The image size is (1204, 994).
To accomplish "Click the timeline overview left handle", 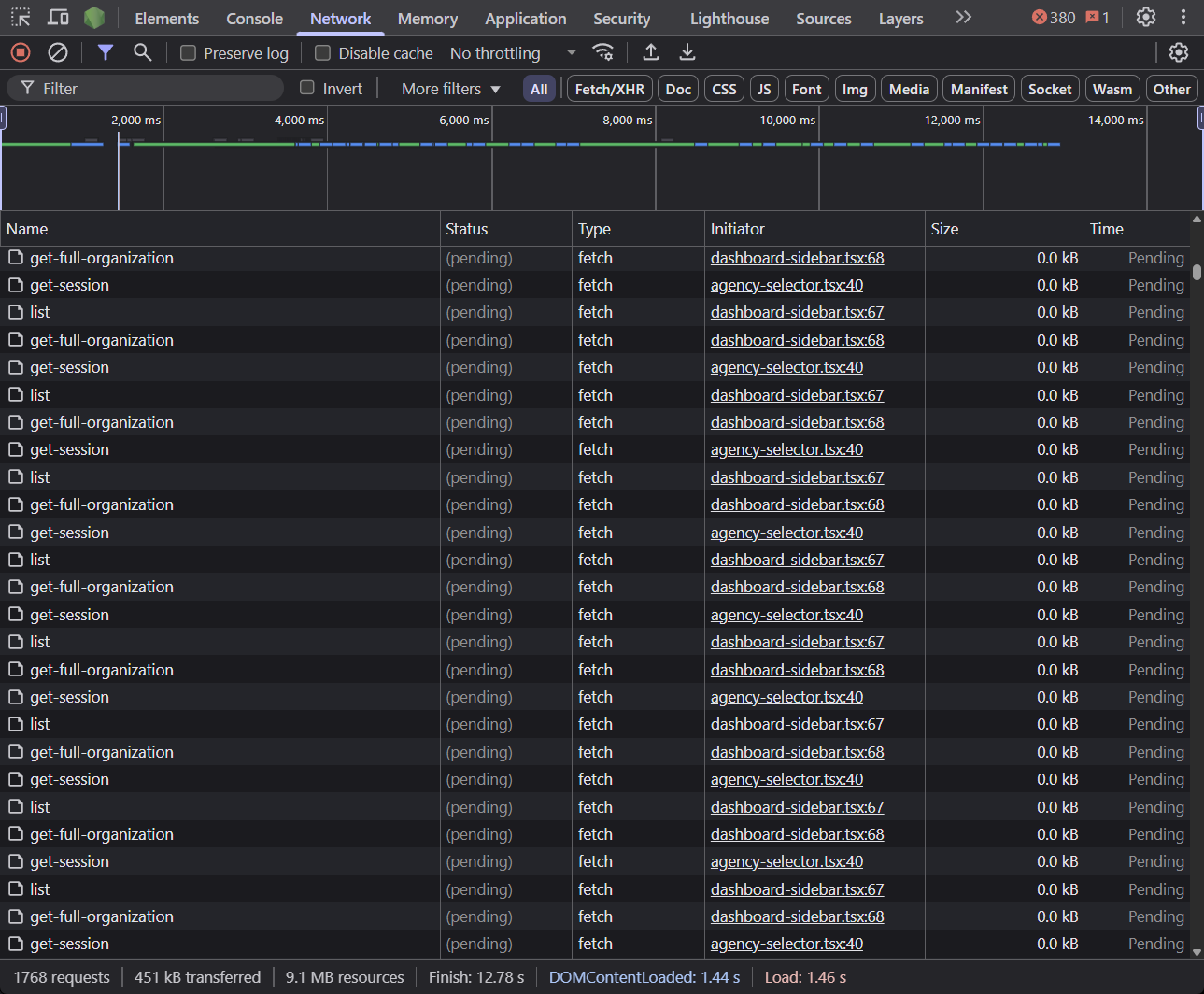I will click(3, 118).
